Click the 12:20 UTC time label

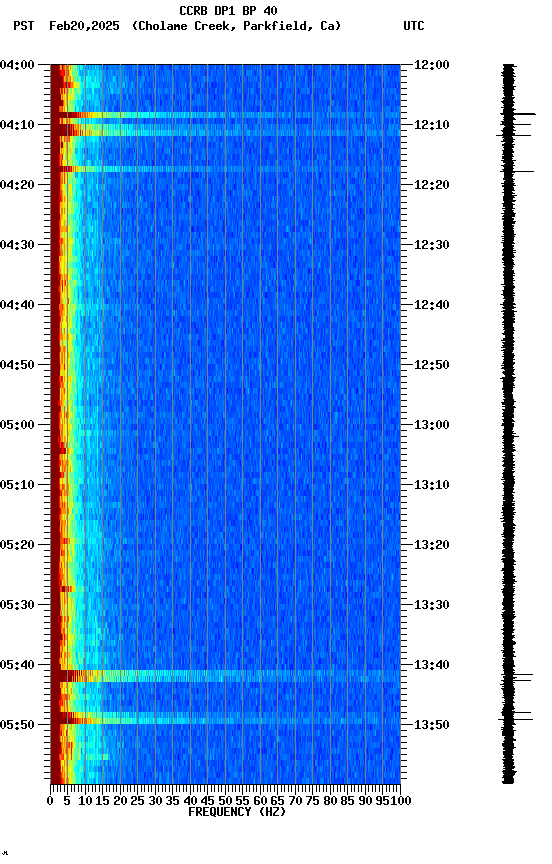tap(432, 185)
